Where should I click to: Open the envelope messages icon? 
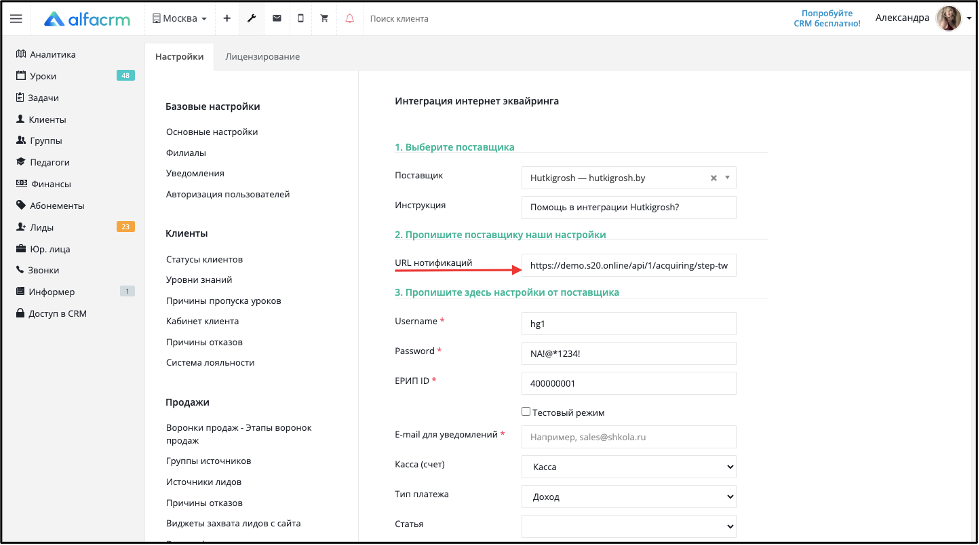point(277,19)
